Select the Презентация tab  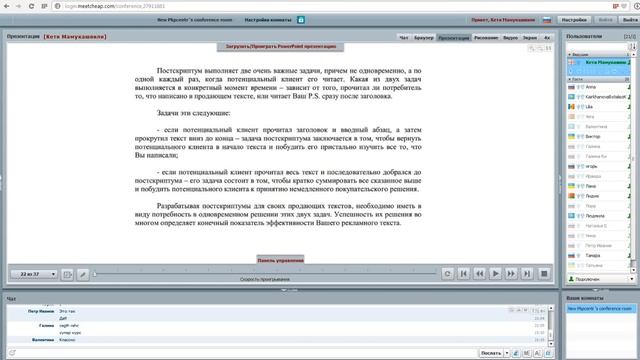pyautogui.click(x=453, y=38)
